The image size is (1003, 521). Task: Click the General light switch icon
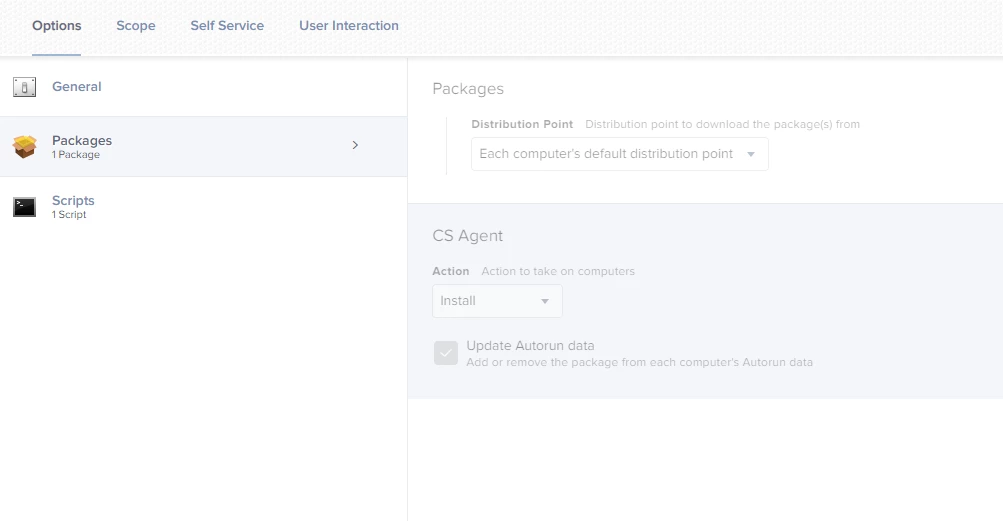click(x=24, y=87)
